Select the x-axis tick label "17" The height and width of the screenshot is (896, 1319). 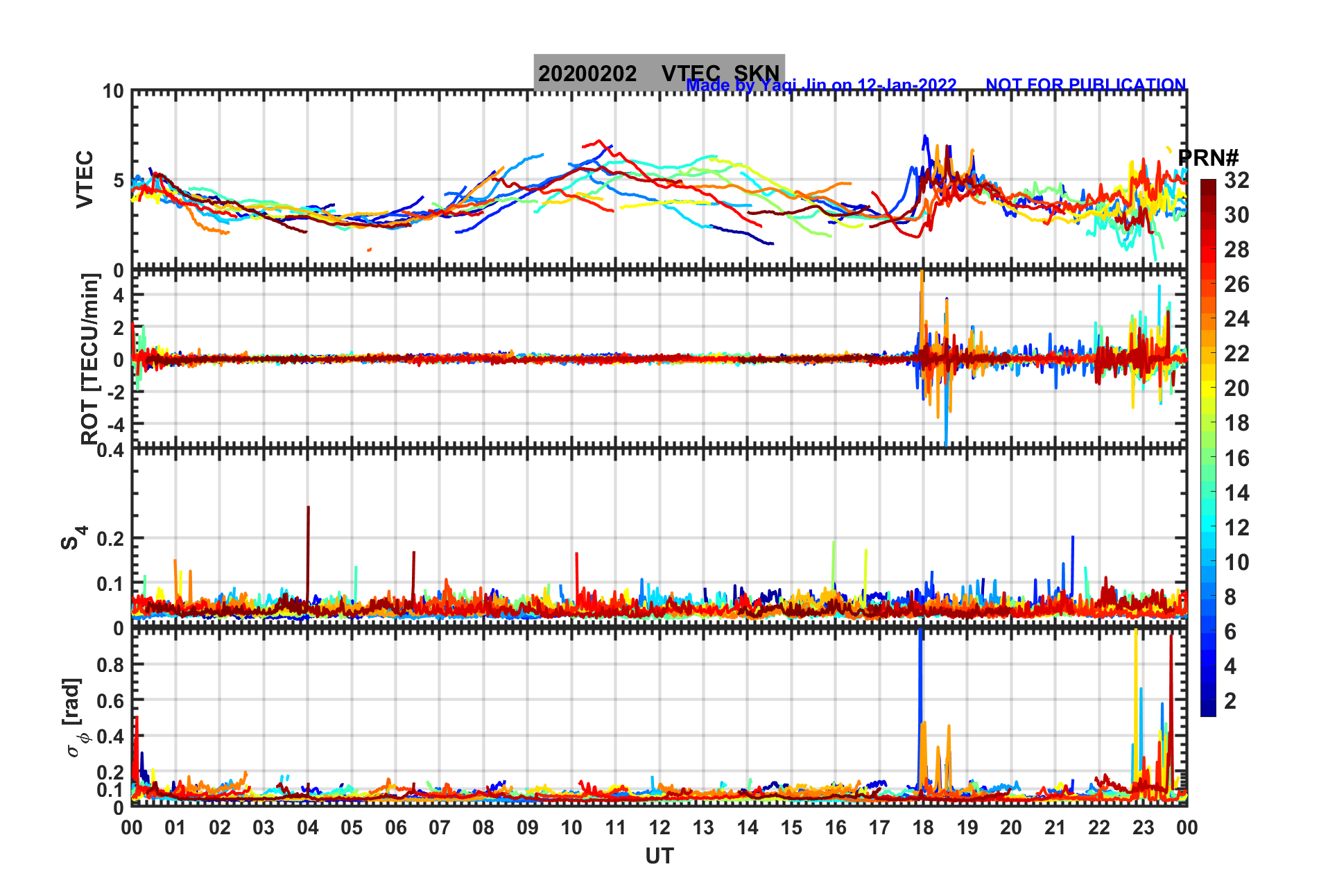click(879, 827)
